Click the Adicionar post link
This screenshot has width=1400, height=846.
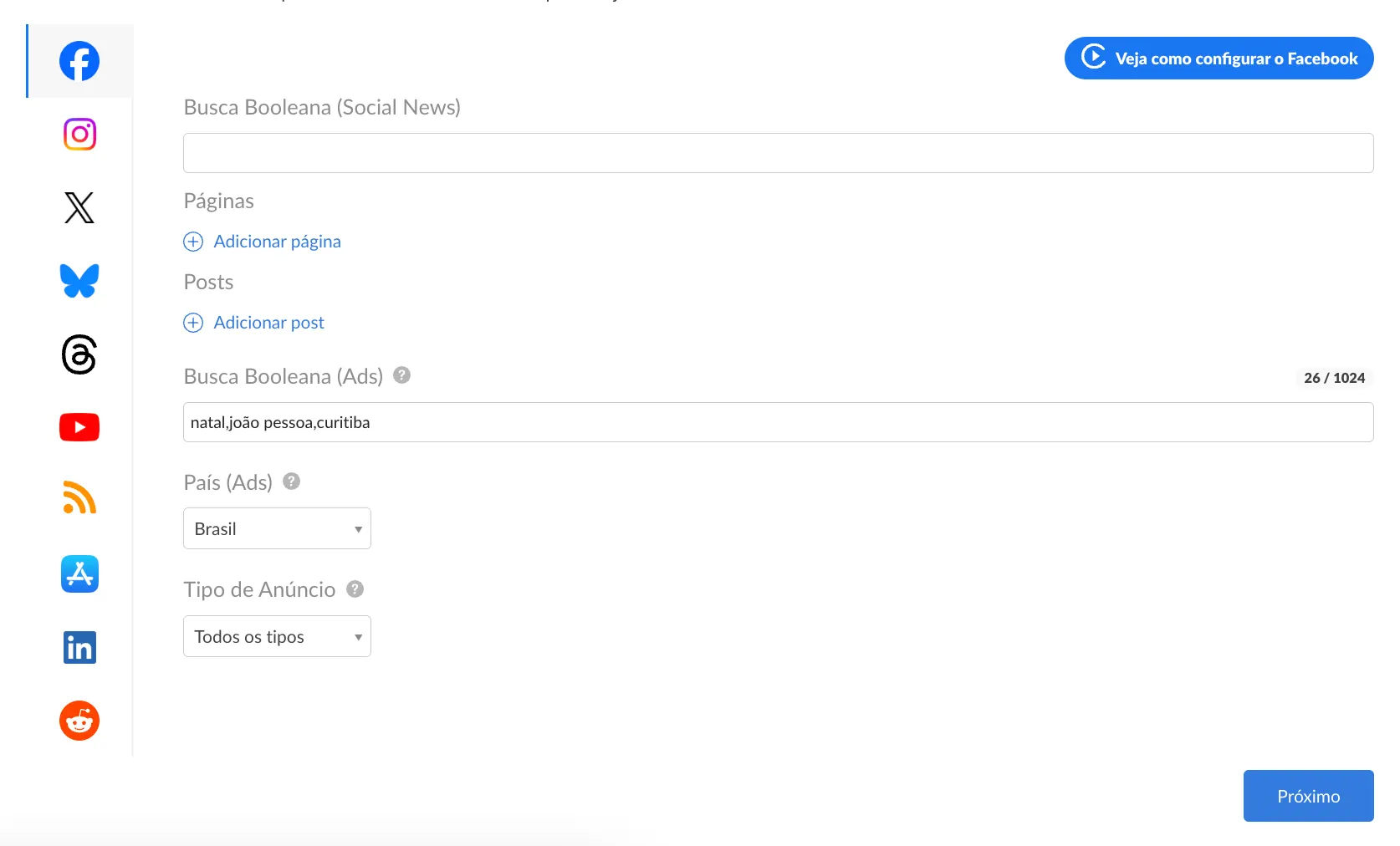pyautogui.click(x=268, y=323)
